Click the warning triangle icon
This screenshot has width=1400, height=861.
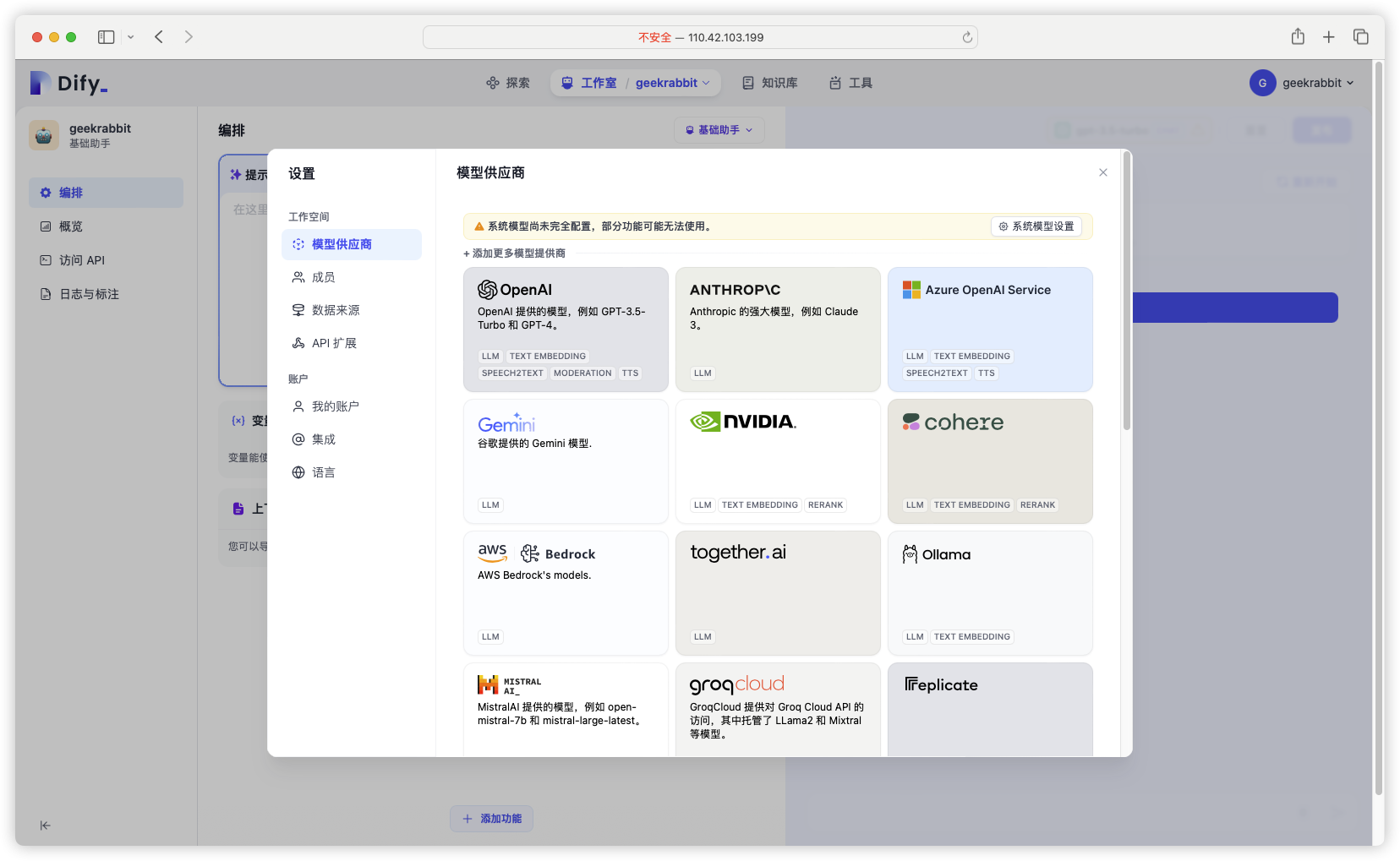click(x=479, y=226)
